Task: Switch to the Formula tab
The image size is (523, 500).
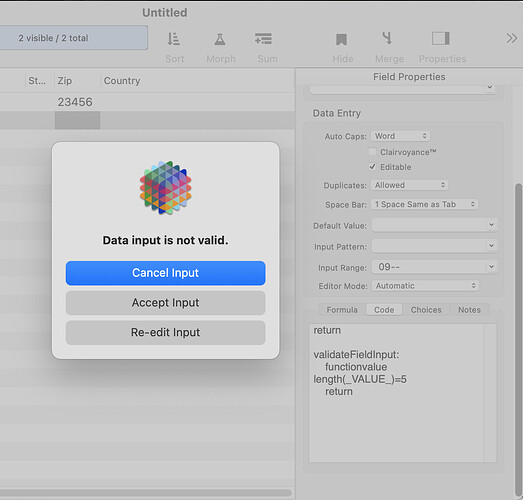Action: pyautogui.click(x=342, y=310)
